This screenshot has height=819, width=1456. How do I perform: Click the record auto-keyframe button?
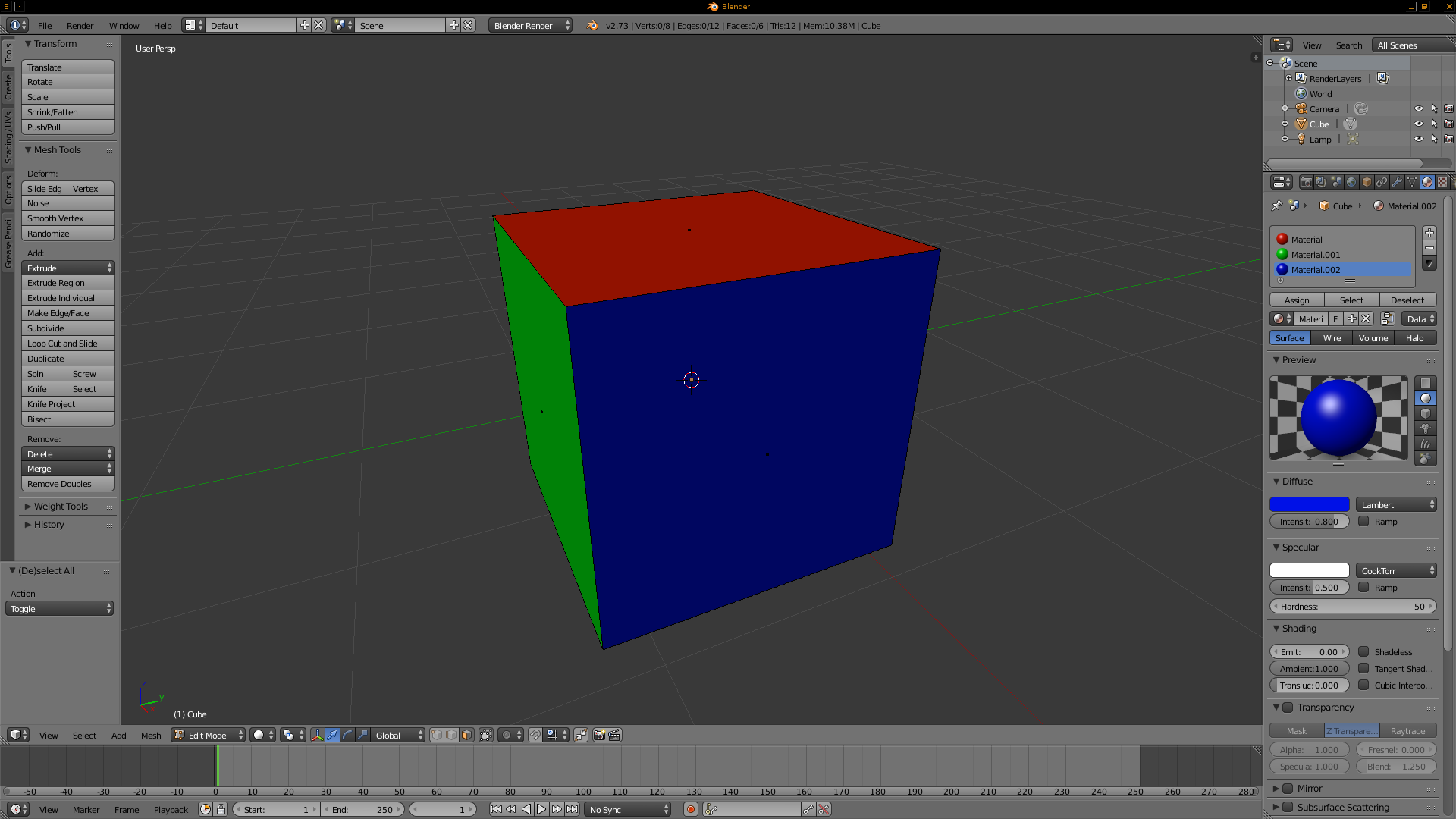(691, 809)
